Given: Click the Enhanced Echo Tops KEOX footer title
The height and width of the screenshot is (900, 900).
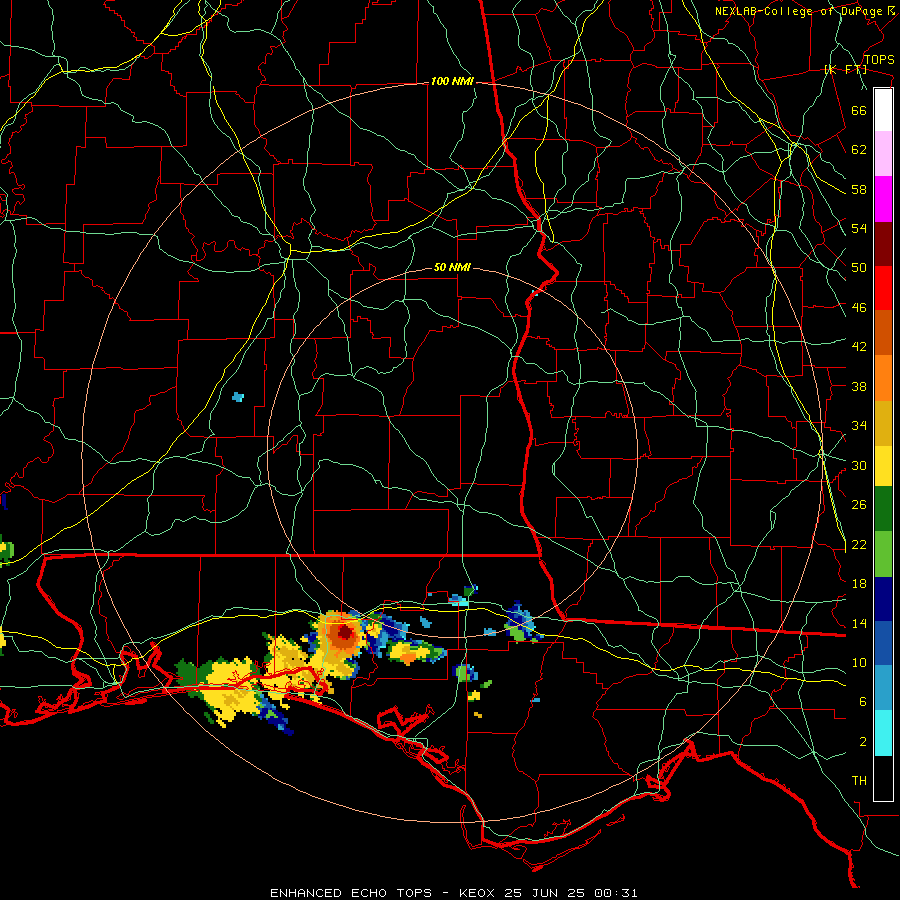Looking at the screenshot, I should pyautogui.click(x=453, y=893).
